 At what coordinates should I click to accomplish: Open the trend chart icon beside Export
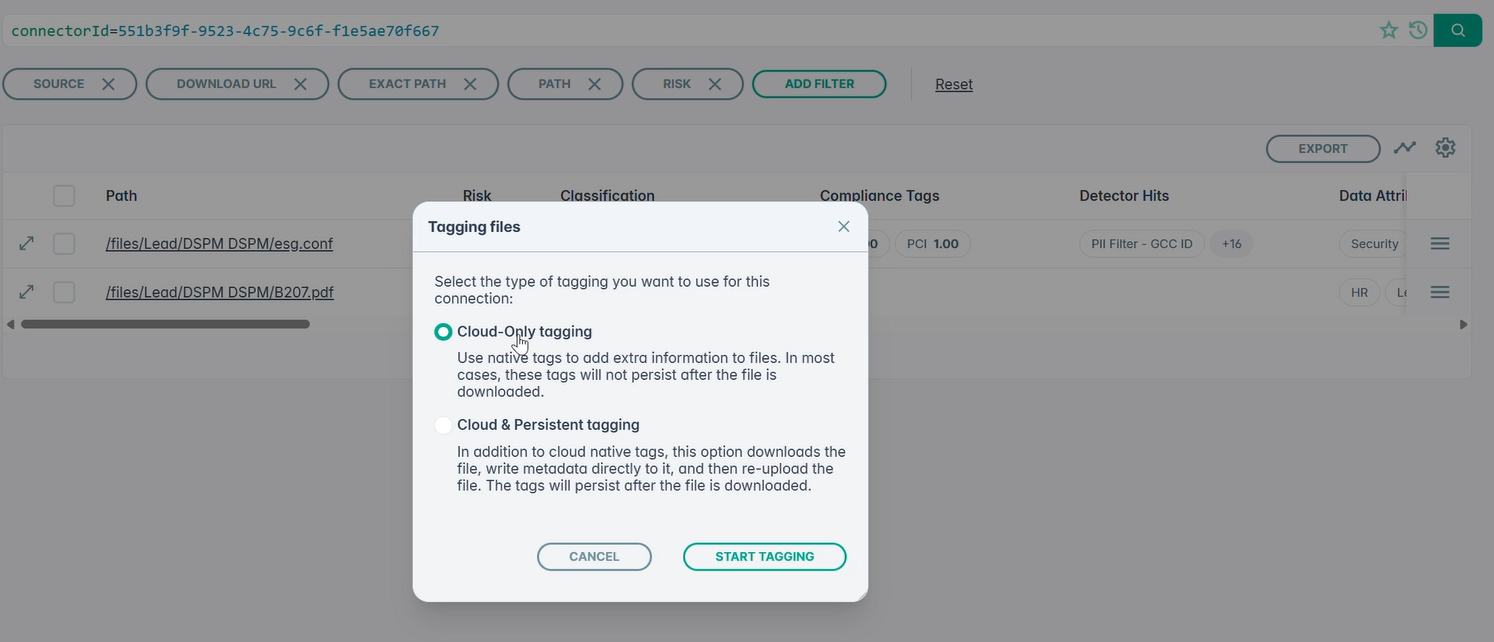tap(1405, 148)
